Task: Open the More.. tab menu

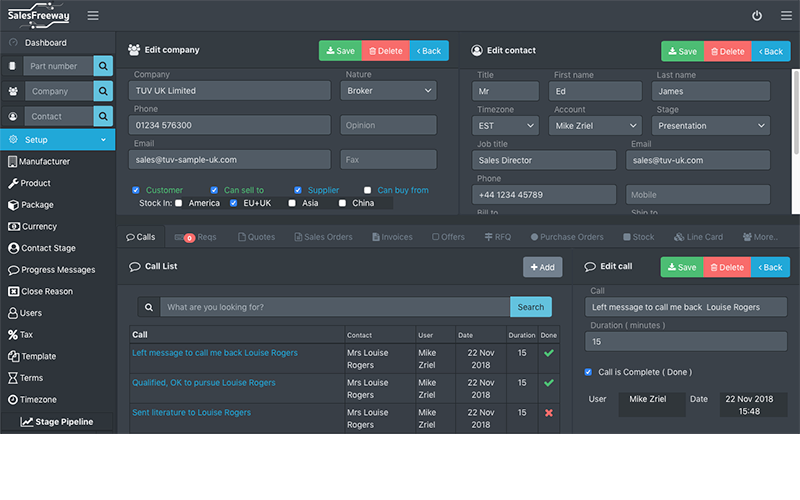Action: pyautogui.click(x=760, y=237)
